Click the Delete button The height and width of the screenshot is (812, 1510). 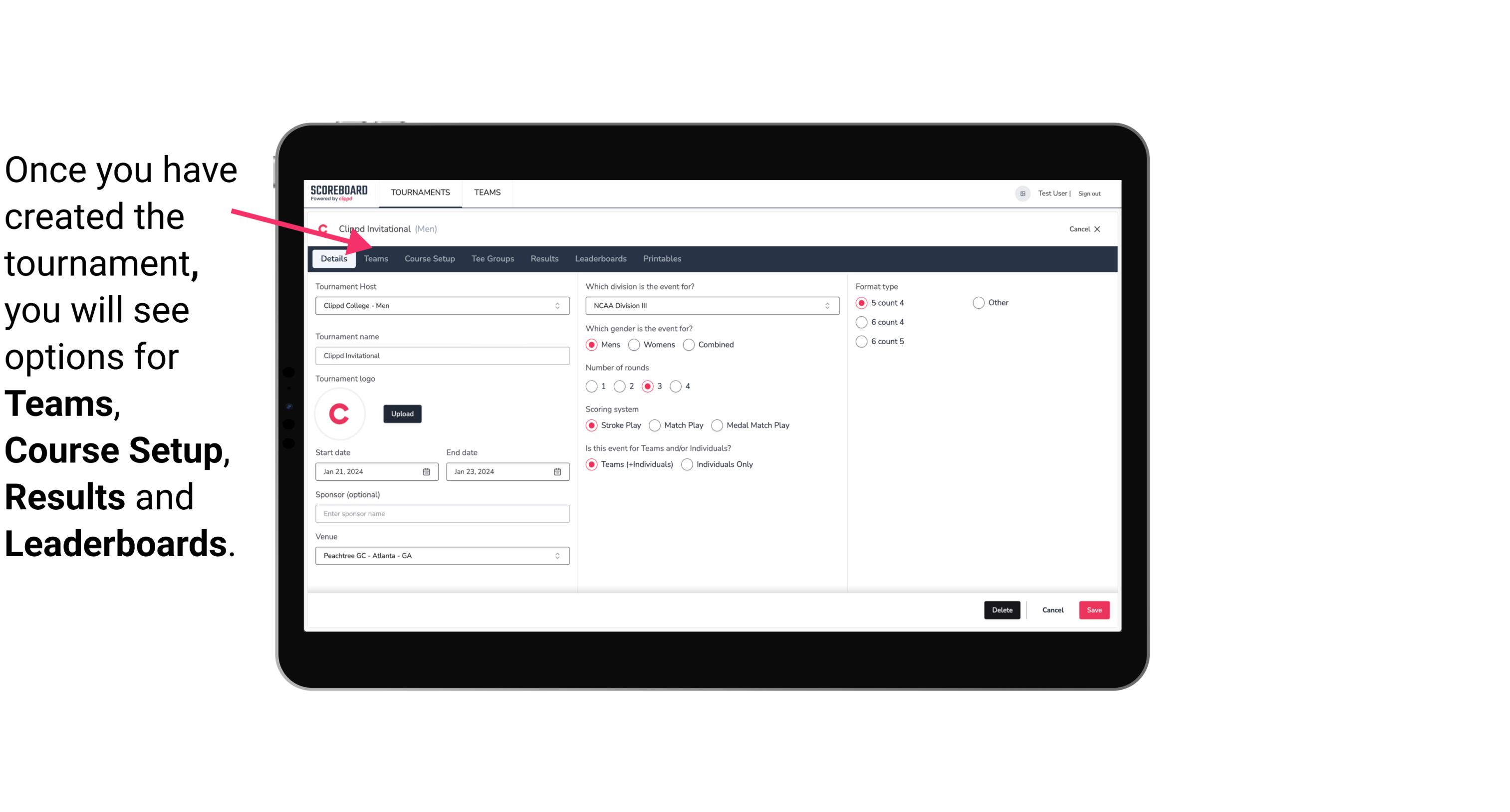pos(1000,610)
